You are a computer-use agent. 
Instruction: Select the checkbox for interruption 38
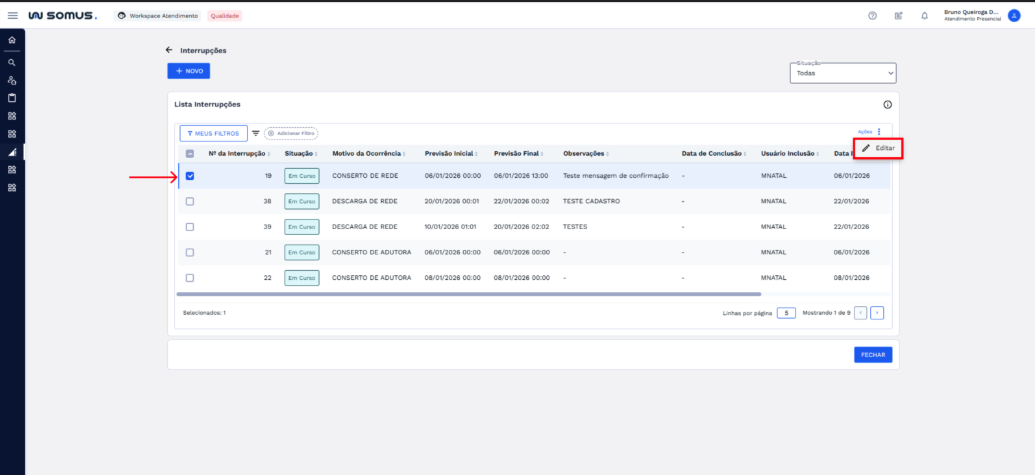pyautogui.click(x=190, y=201)
